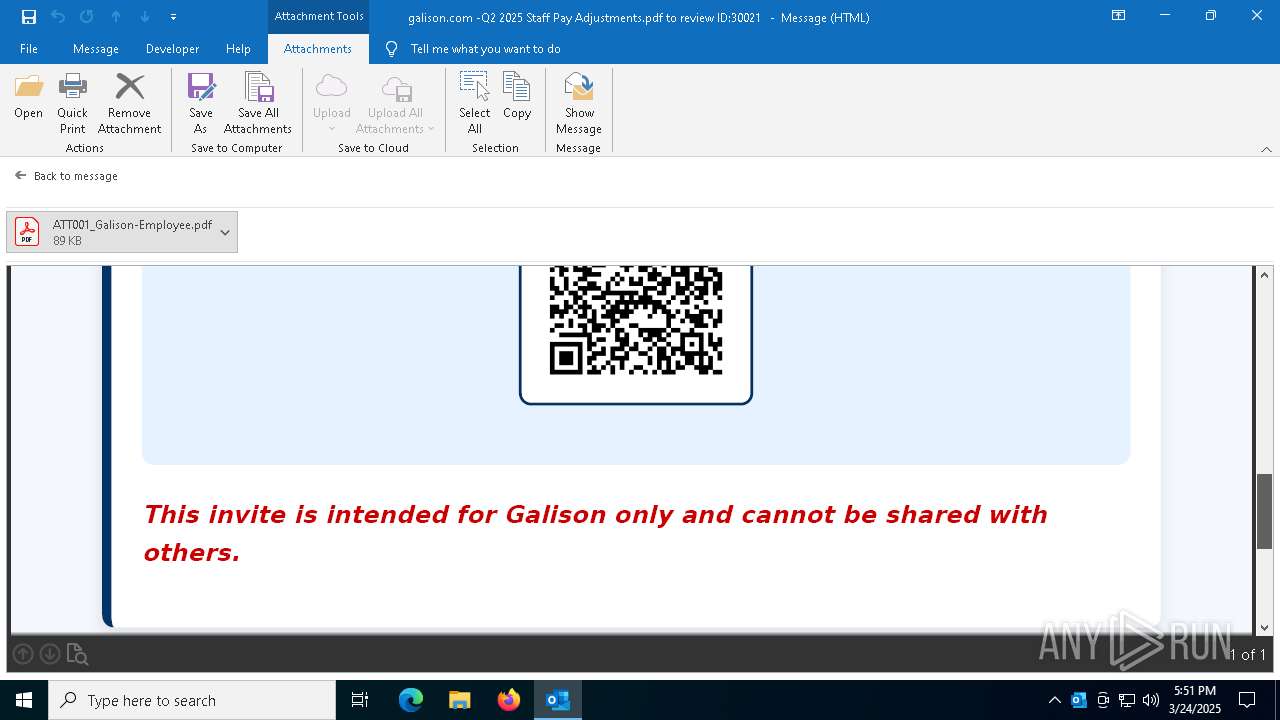Open the Help tab
1280x720 pixels.
coord(238,49)
